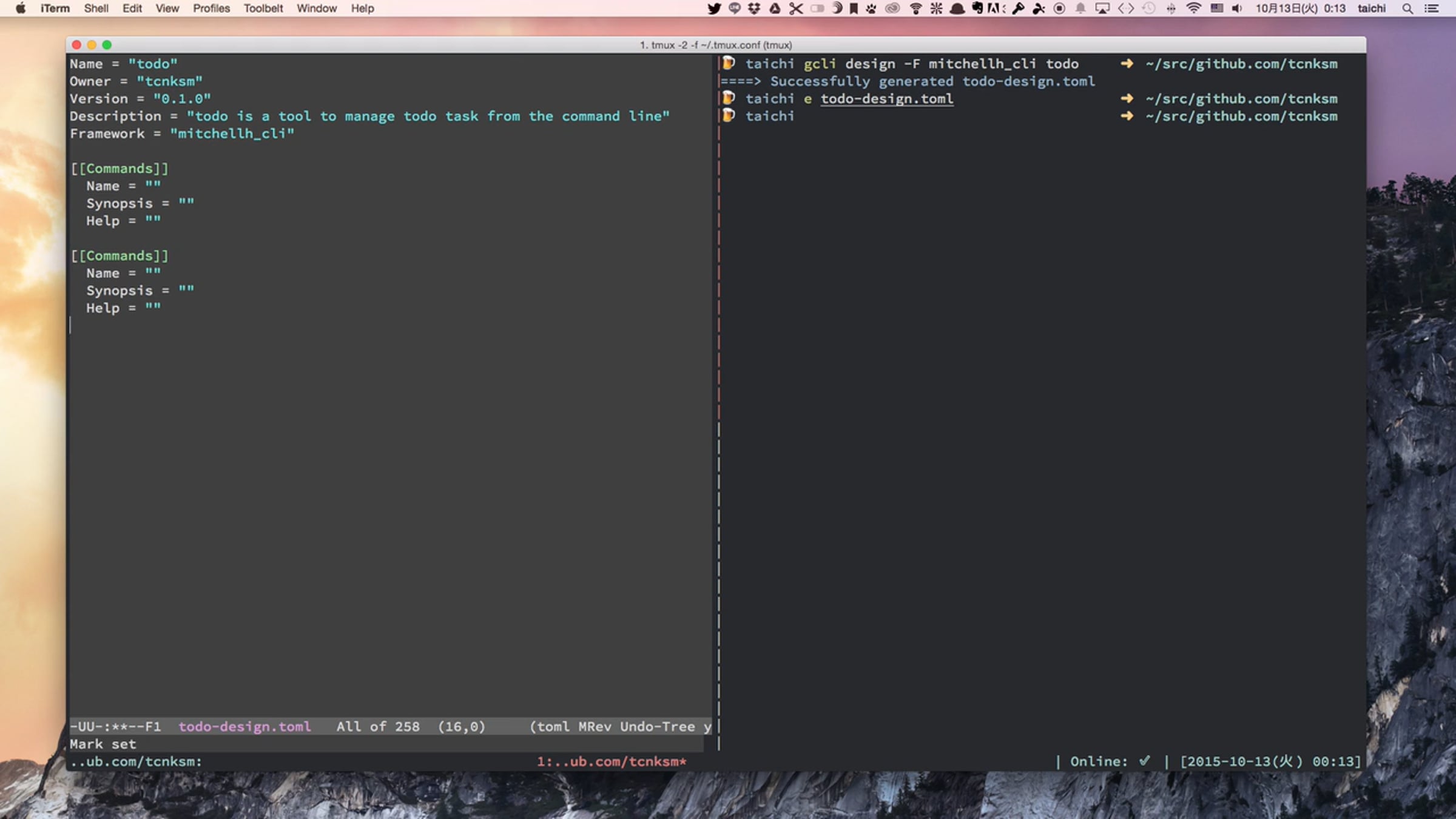Click the Framework = "mitchellh_cli" line

[182, 133]
